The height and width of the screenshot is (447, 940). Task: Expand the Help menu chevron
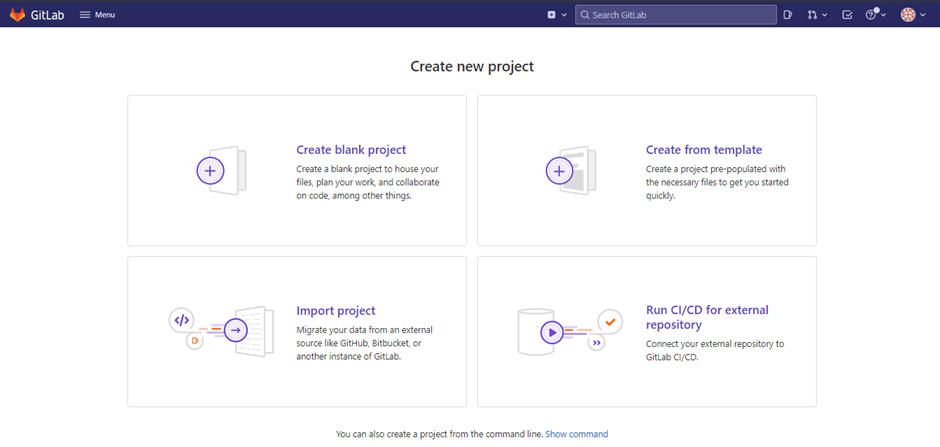tap(883, 15)
